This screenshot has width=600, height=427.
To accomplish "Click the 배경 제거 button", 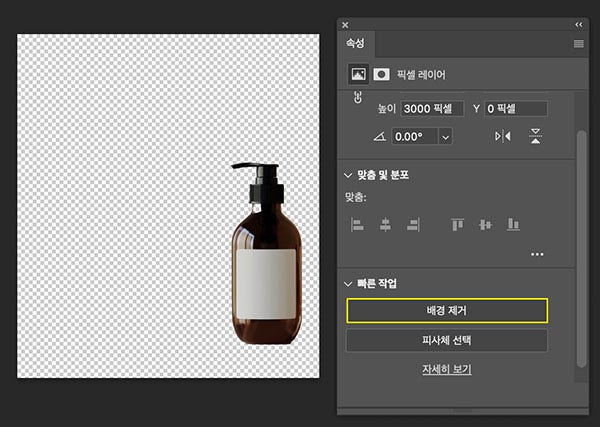I will coord(447,311).
